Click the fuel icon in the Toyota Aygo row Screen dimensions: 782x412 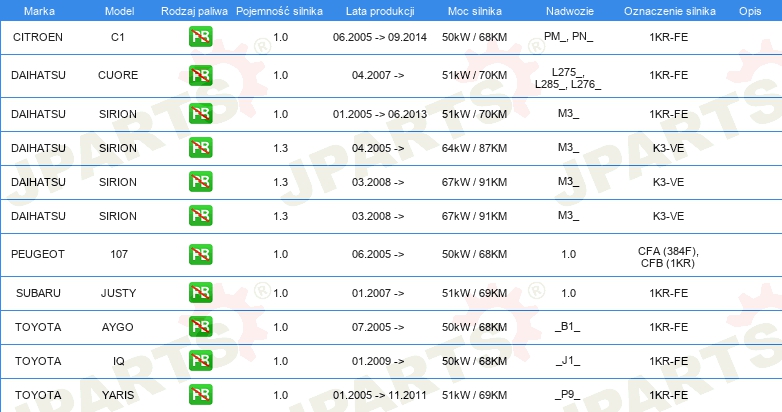[x=200, y=327]
